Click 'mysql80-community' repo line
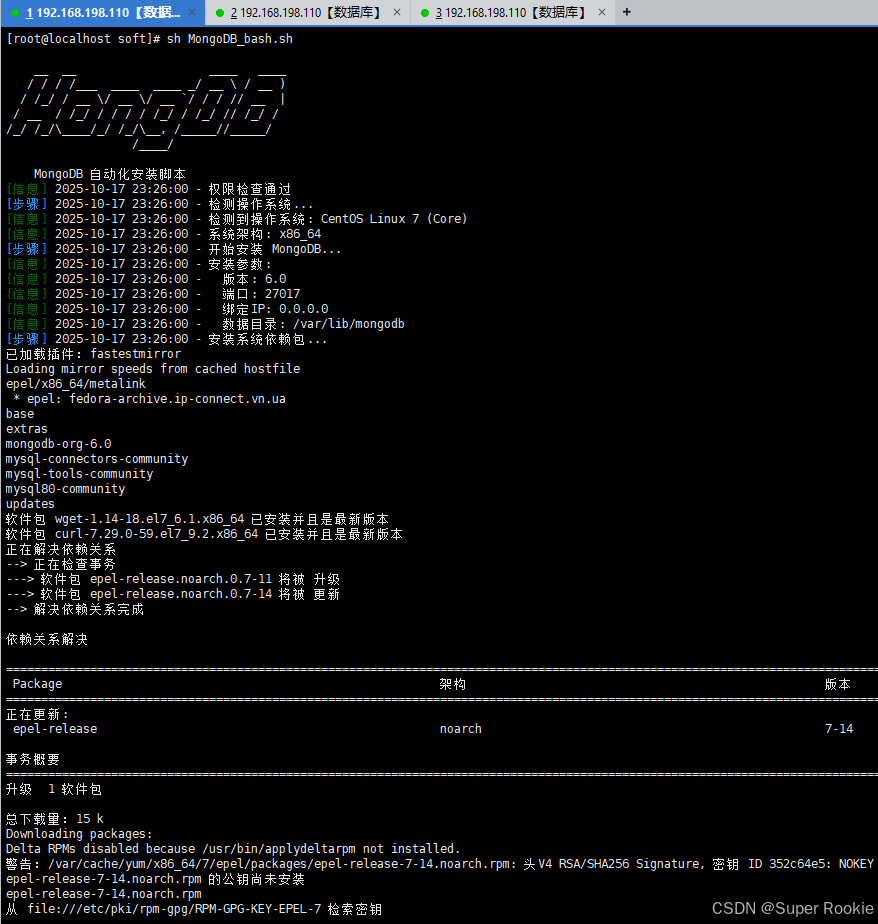This screenshot has height=924, width=878. click(65, 489)
